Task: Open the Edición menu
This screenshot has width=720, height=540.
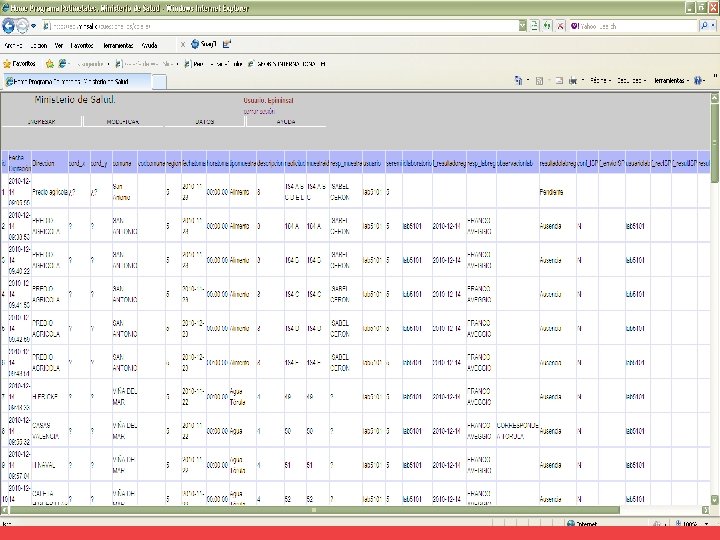Action: tap(39, 45)
